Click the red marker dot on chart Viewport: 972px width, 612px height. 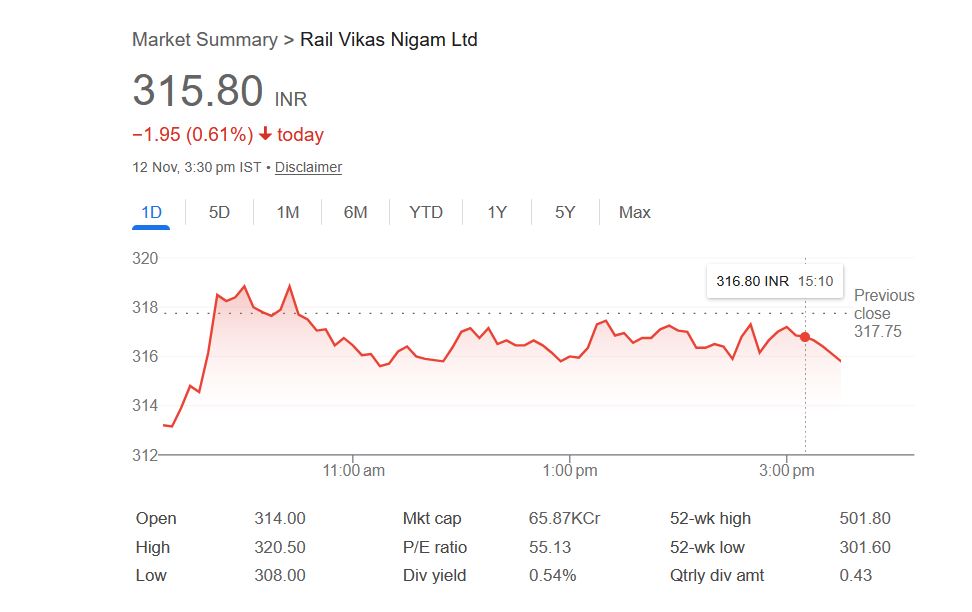coord(805,337)
